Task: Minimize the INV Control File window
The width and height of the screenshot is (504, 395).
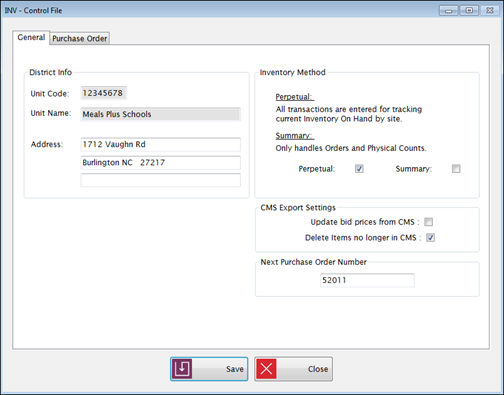Action: pos(449,11)
